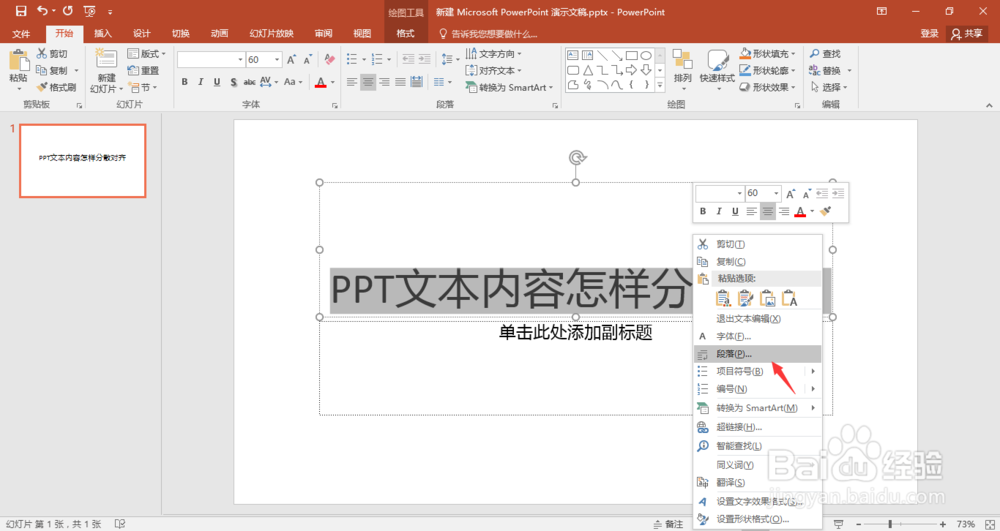Screen dimensions: 1000x531
Task: Choose Font (字体) in context menu
Action: [x=758, y=336]
